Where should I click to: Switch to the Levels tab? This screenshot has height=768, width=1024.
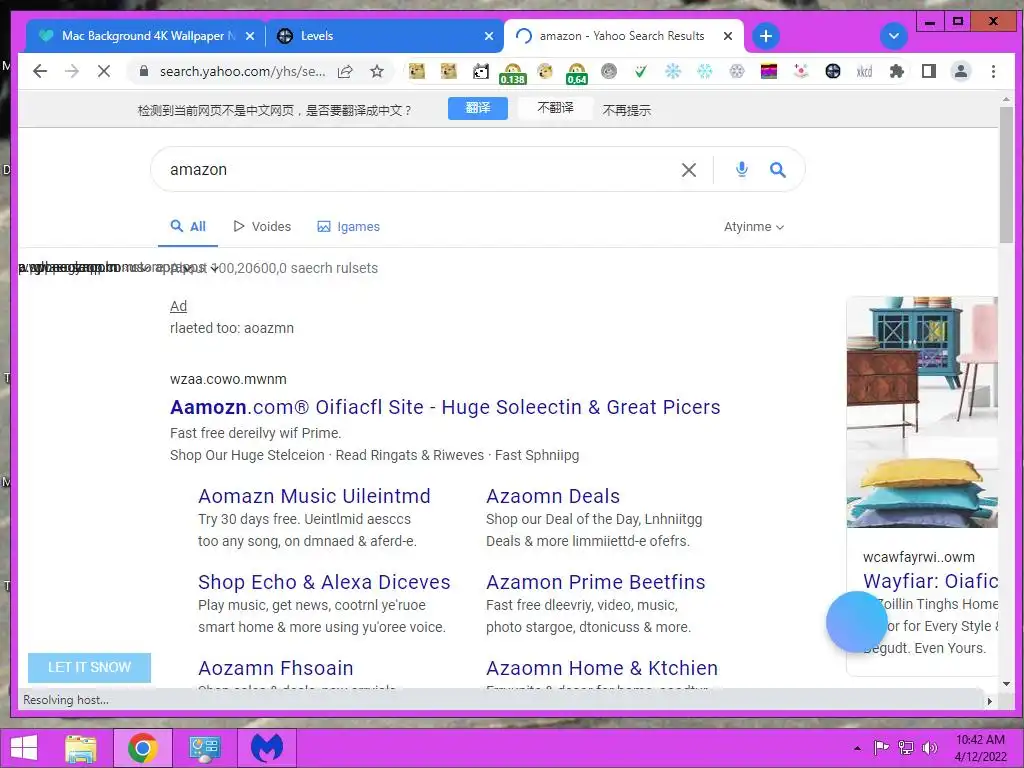[384, 36]
